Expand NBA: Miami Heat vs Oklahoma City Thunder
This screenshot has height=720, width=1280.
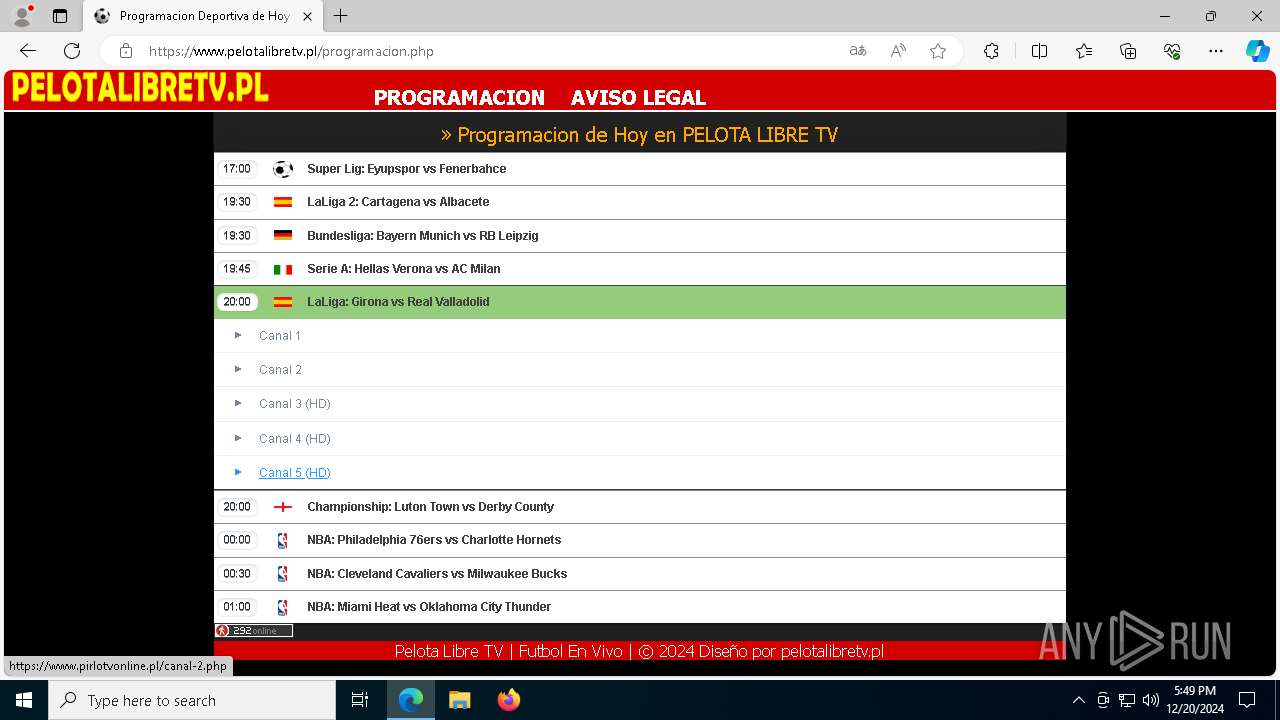click(x=640, y=607)
